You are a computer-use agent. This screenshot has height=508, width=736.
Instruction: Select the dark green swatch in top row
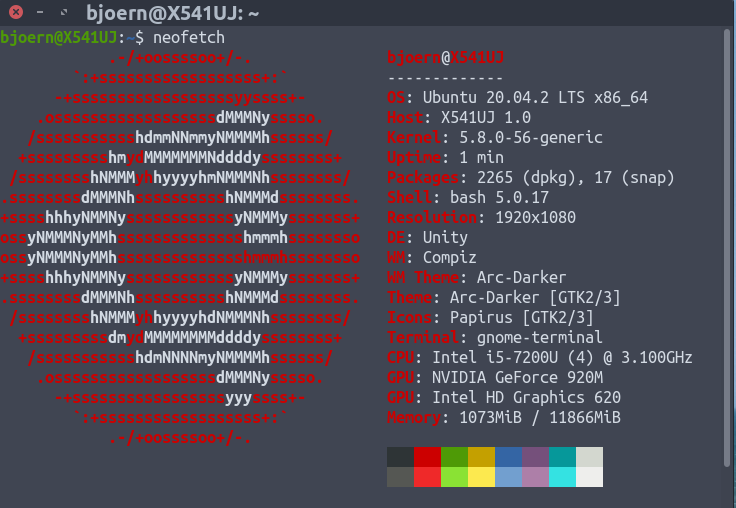[455, 457]
